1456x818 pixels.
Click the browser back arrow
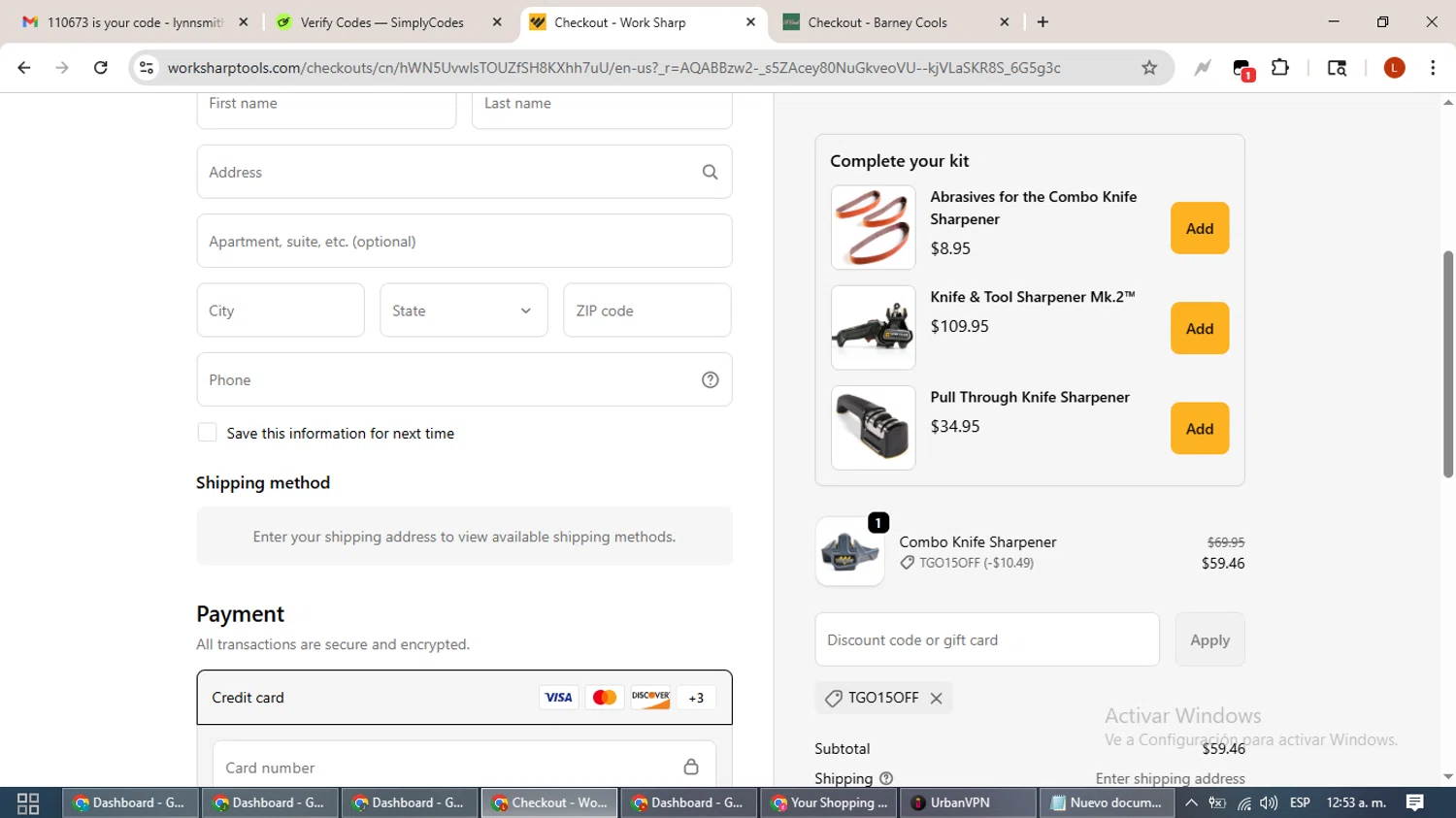tap(24, 68)
